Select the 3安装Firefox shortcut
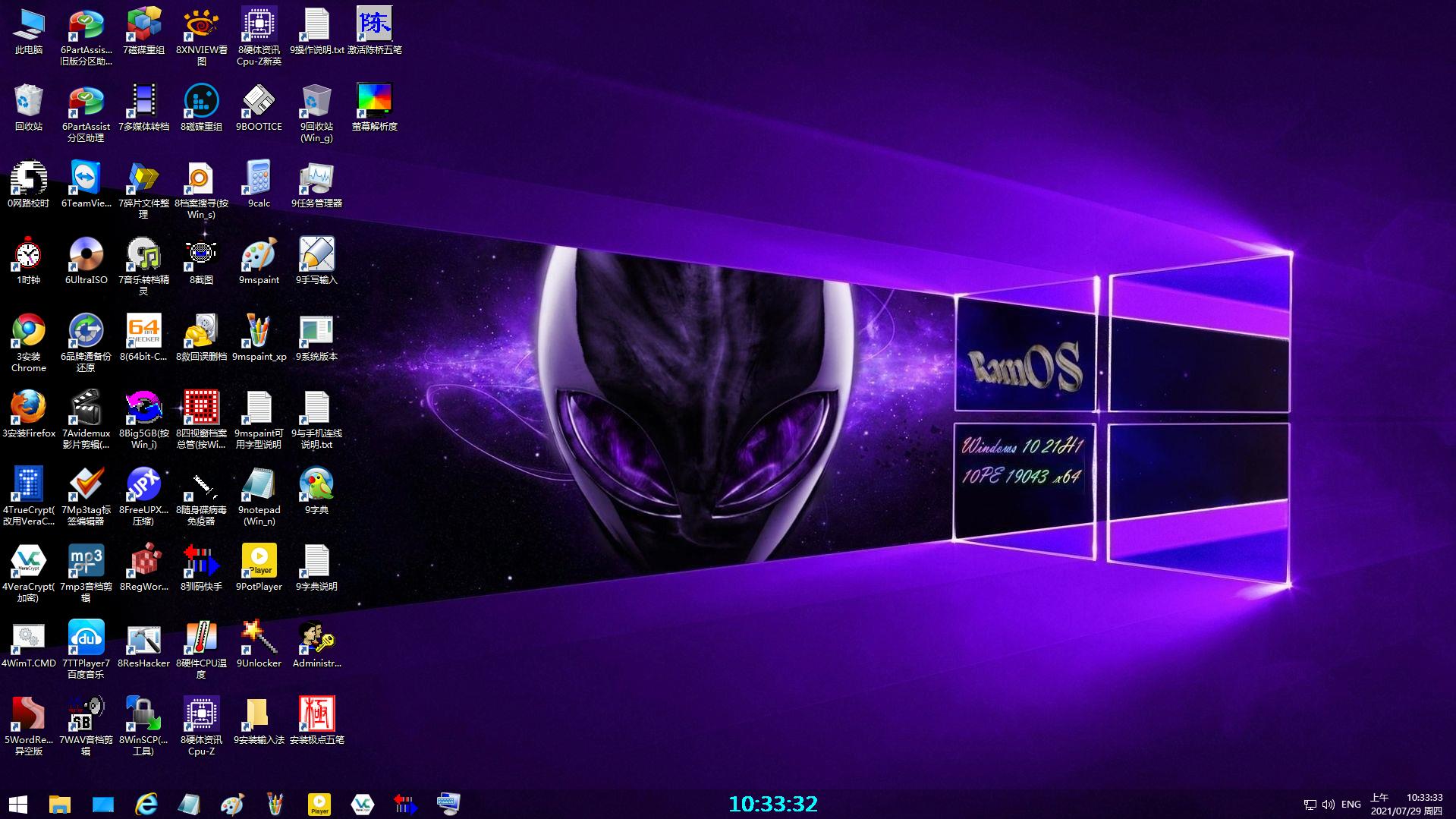The image size is (1456, 819). (29, 415)
